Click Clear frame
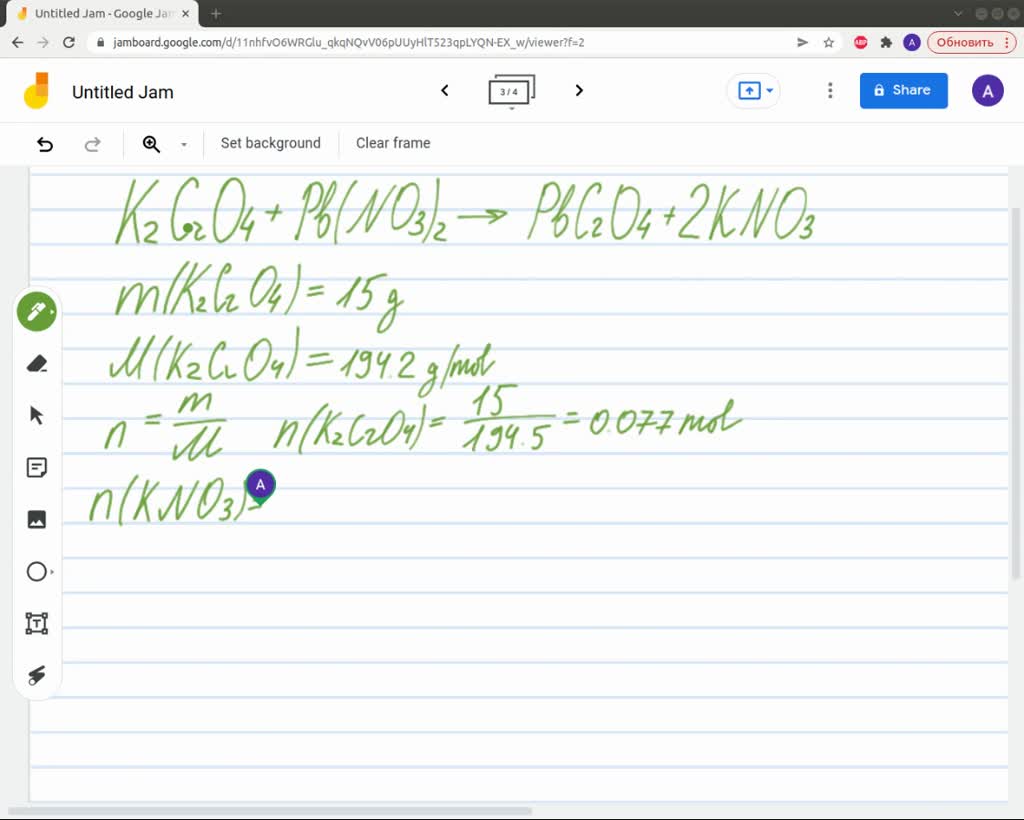Screen dimensions: 1024x820 [x=392, y=143]
